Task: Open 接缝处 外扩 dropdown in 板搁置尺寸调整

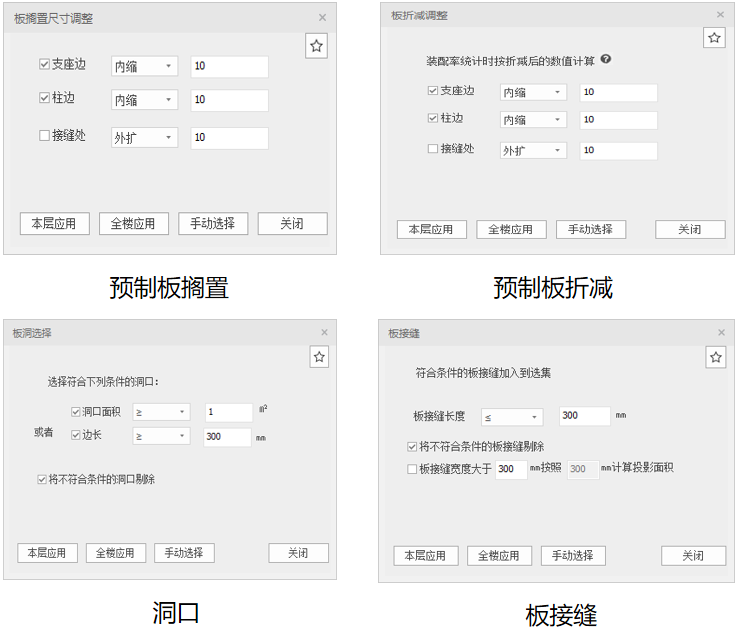Action: (x=145, y=138)
